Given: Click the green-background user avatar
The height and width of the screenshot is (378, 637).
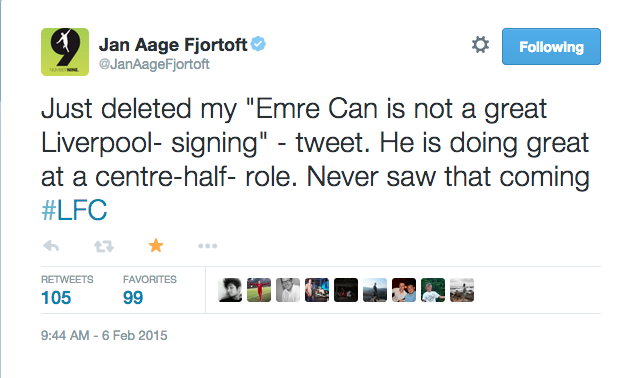Looking at the screenshot, I should click(433, 290).
